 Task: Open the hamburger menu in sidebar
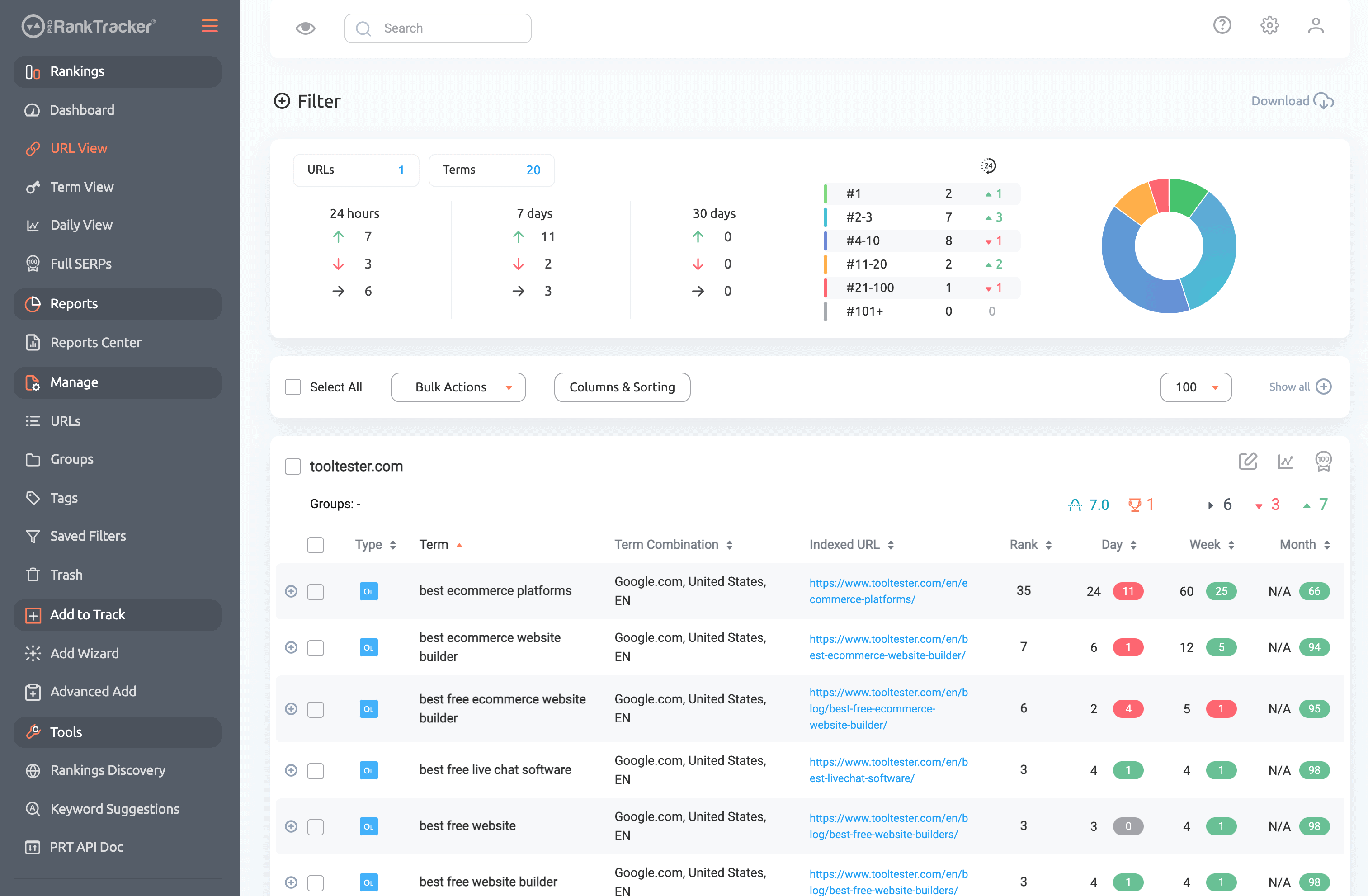(x=209, y=26)
